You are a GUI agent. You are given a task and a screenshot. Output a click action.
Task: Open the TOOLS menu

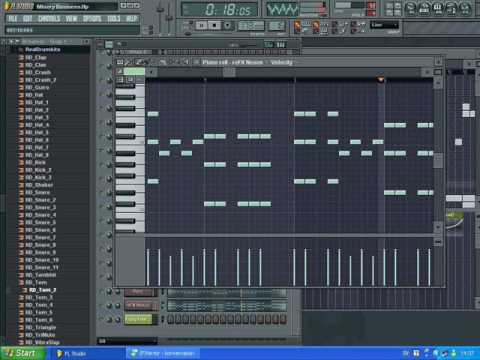coord(114,19)
